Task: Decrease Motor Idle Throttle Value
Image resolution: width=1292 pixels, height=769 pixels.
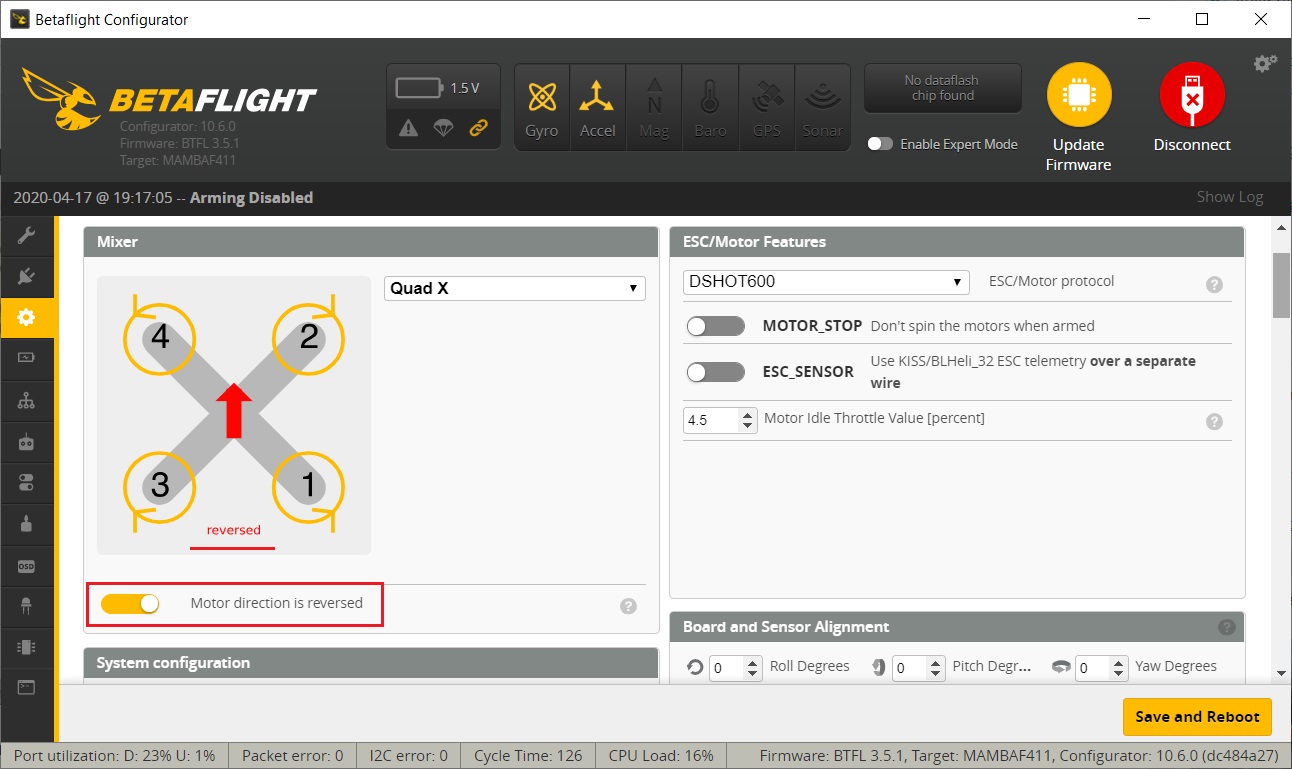Action: coord(748,426)
